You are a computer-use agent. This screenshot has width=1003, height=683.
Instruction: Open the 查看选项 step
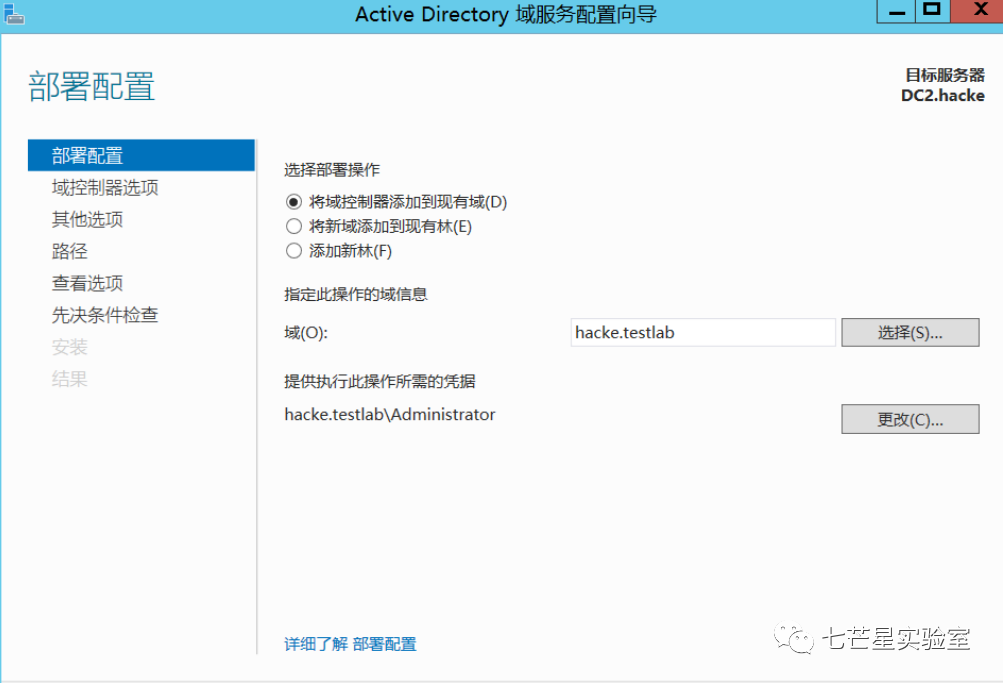pos(87,283)
